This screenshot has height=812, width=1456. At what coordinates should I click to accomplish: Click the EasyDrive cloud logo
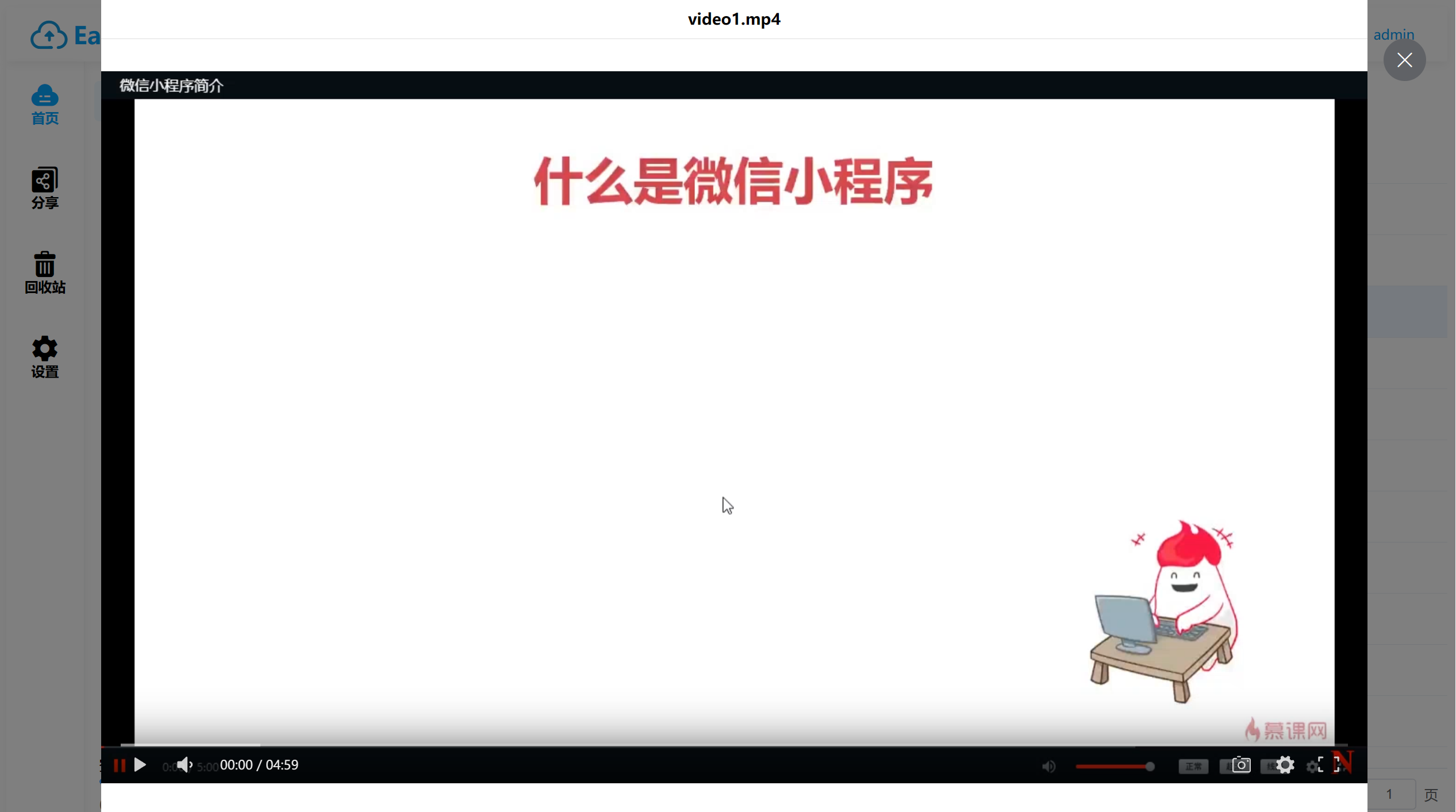(x=50, y=35)
